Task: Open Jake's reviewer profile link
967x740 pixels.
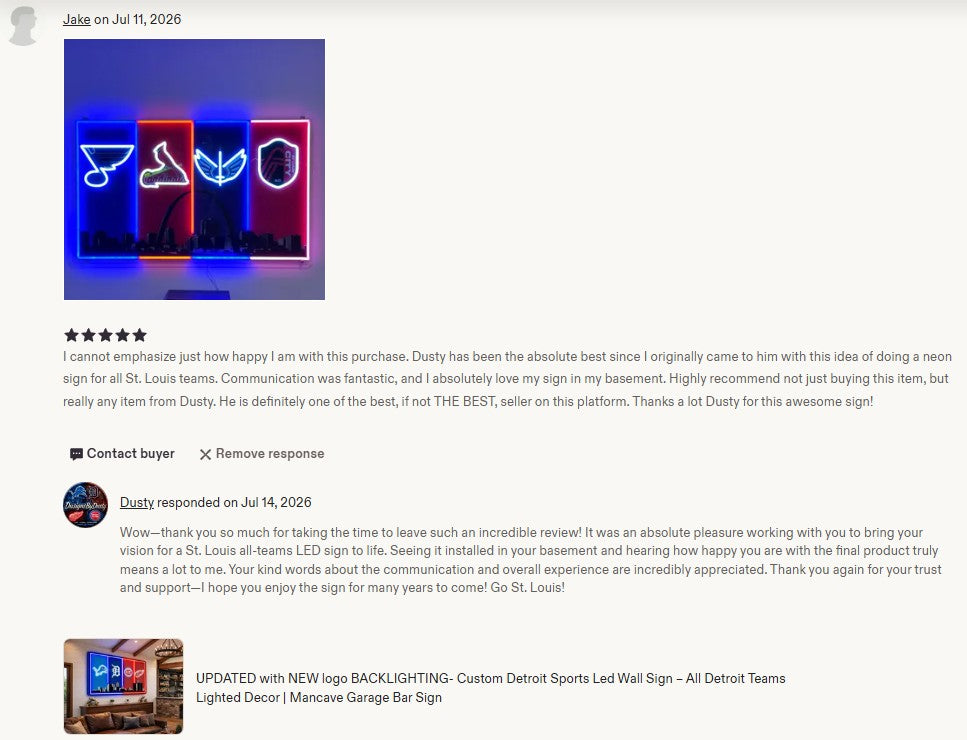Action: (76, 19)
